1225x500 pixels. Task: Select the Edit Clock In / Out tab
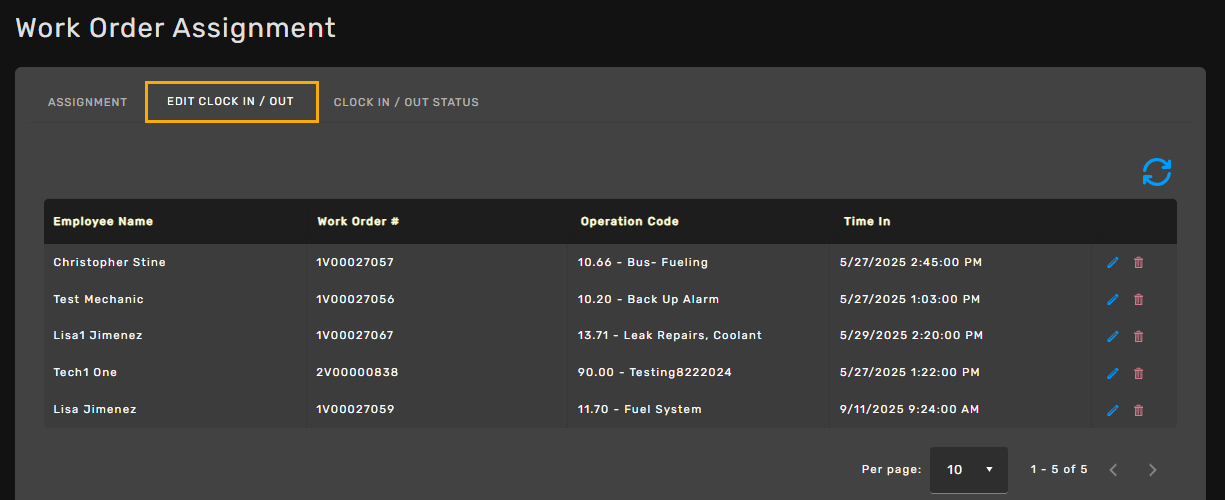pyautogui.click(x=231, y=102)
